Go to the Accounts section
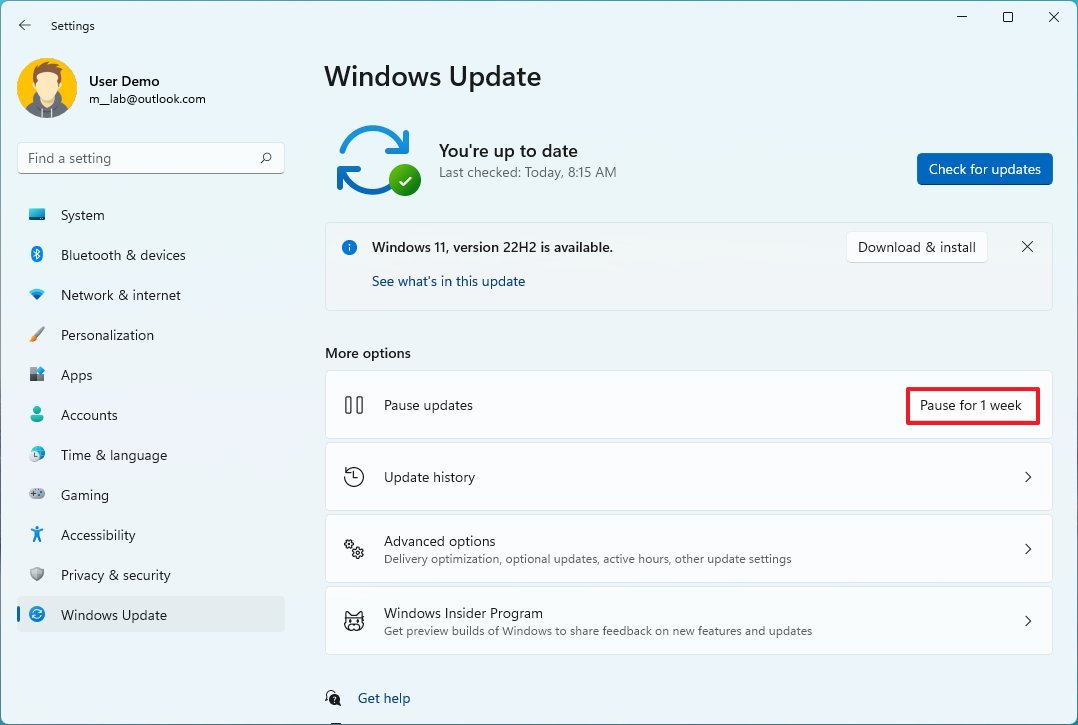 pos(89,415)
